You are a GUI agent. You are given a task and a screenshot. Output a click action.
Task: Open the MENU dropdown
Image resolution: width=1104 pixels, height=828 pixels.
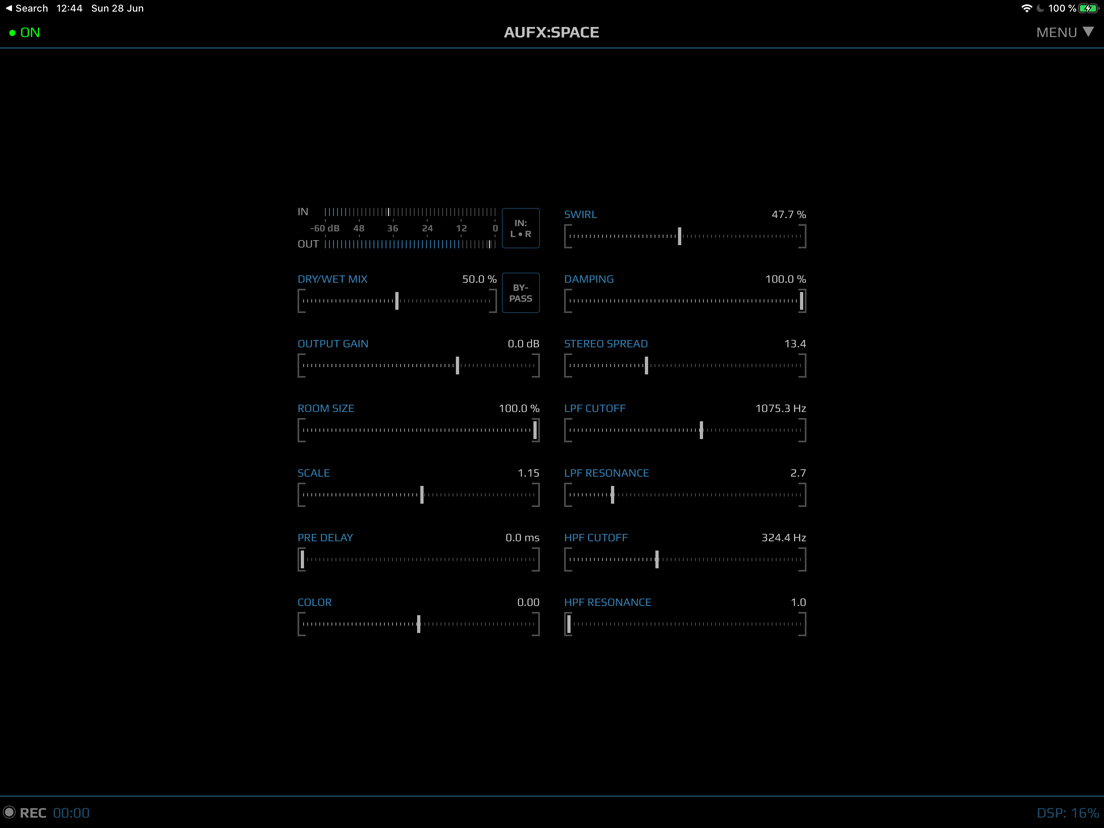click(1065, 32)
